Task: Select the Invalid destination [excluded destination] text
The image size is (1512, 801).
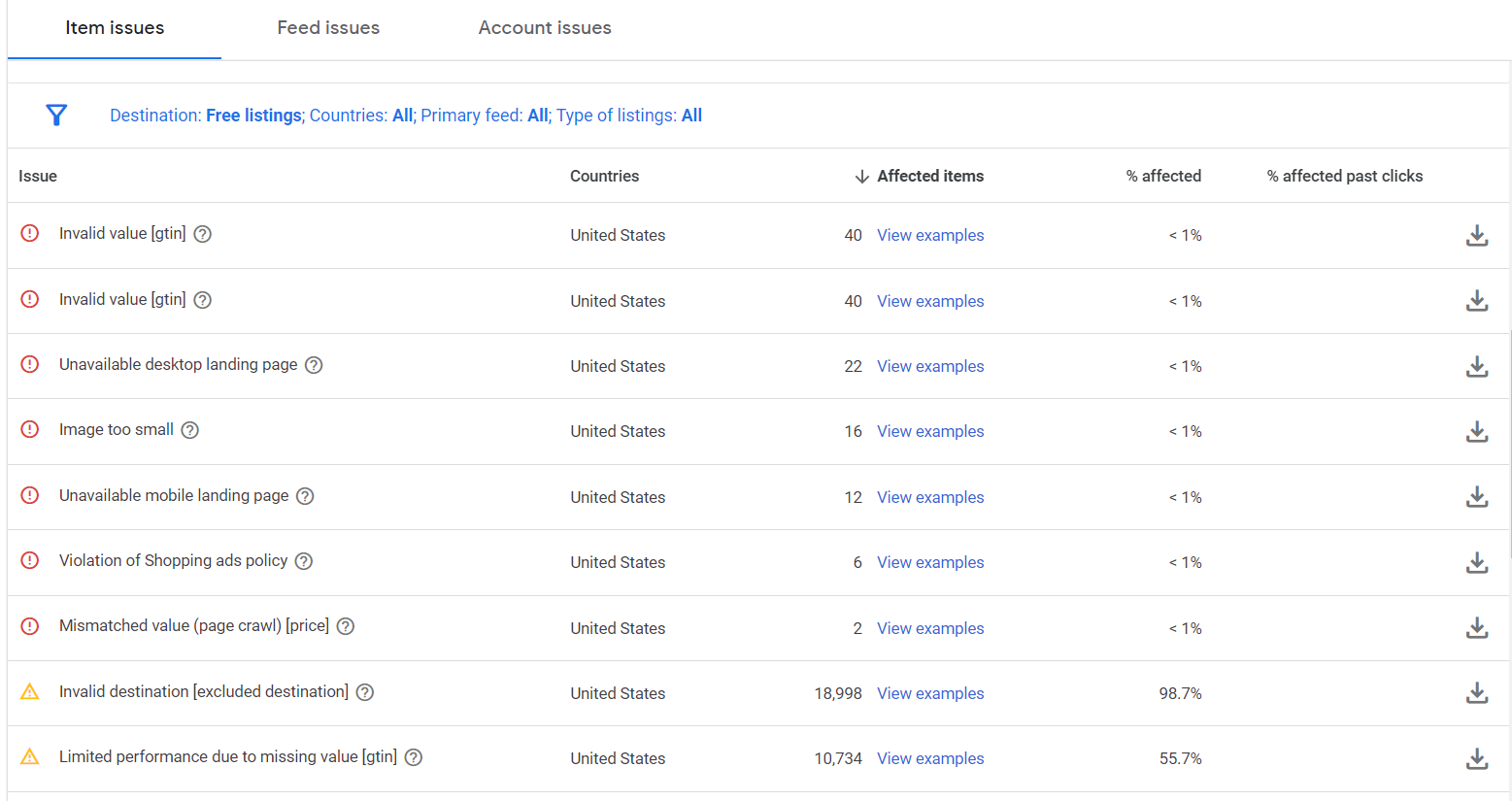Action: [x=204, y=691]
